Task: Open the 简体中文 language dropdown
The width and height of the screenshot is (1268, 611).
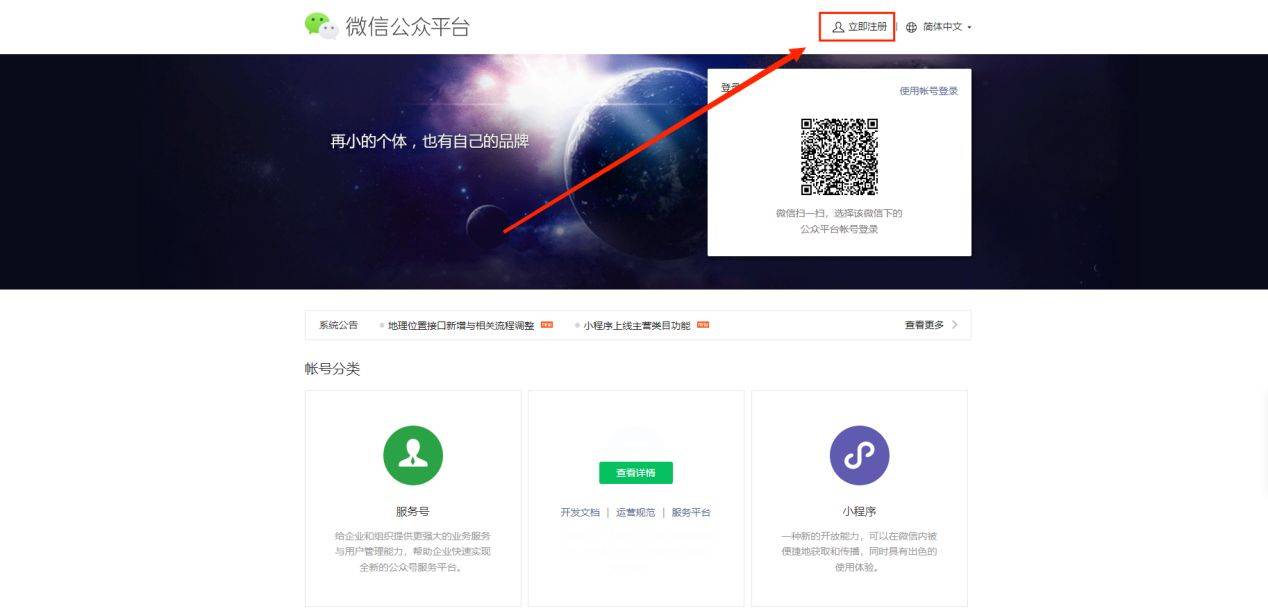Action: click(947, 27)
